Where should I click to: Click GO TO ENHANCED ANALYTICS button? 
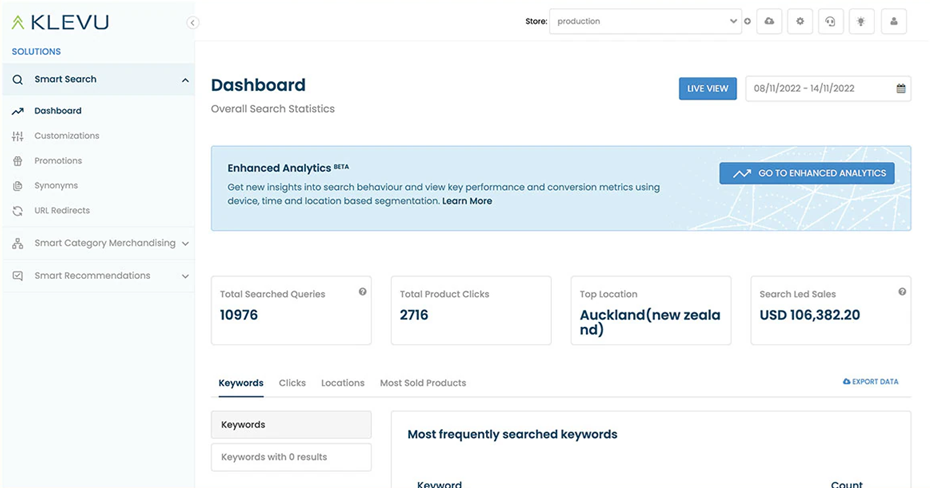pos(807,173)
